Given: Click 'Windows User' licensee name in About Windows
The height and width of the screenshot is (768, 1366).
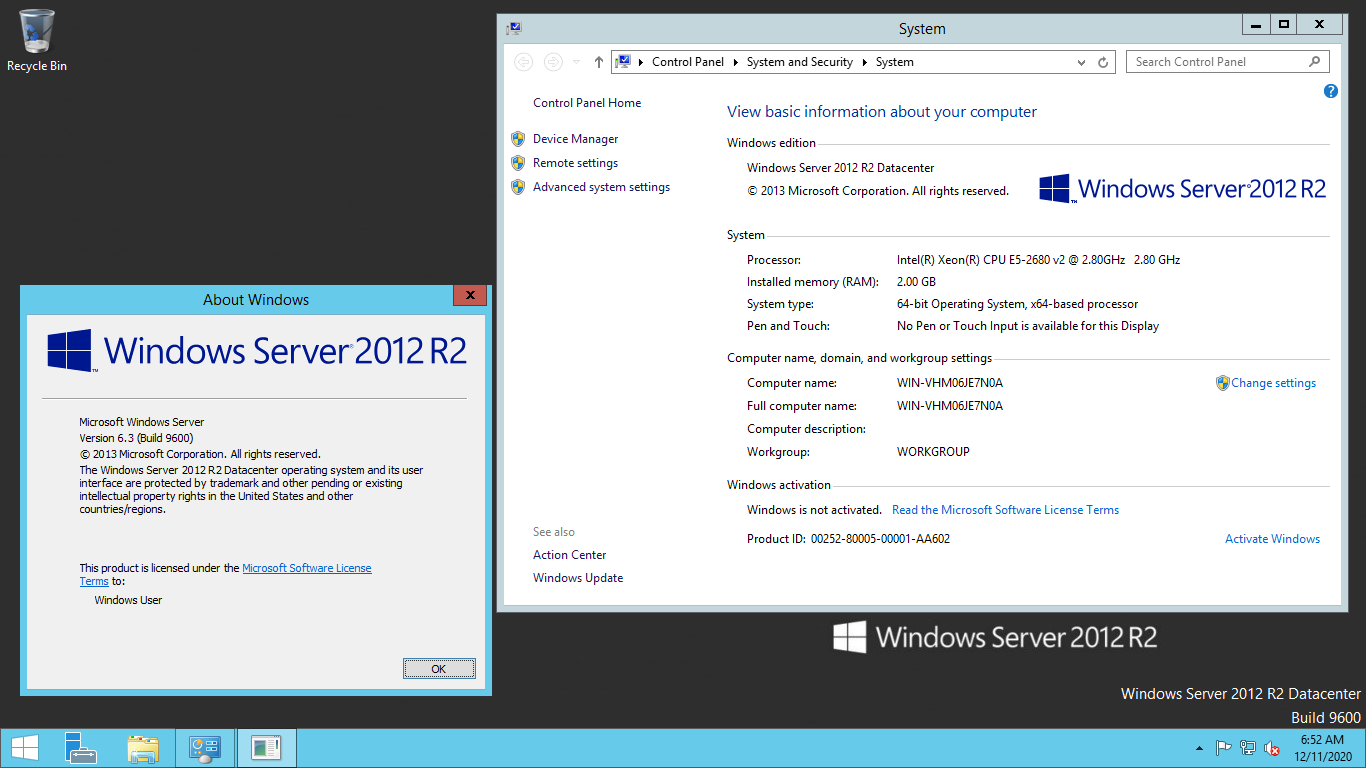Looking at the screenshot, I should pos(128,600).
